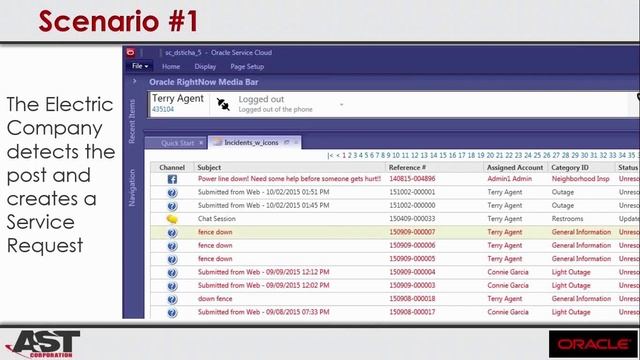
Task: Go to previous page of results
Action: pos(338,156)
